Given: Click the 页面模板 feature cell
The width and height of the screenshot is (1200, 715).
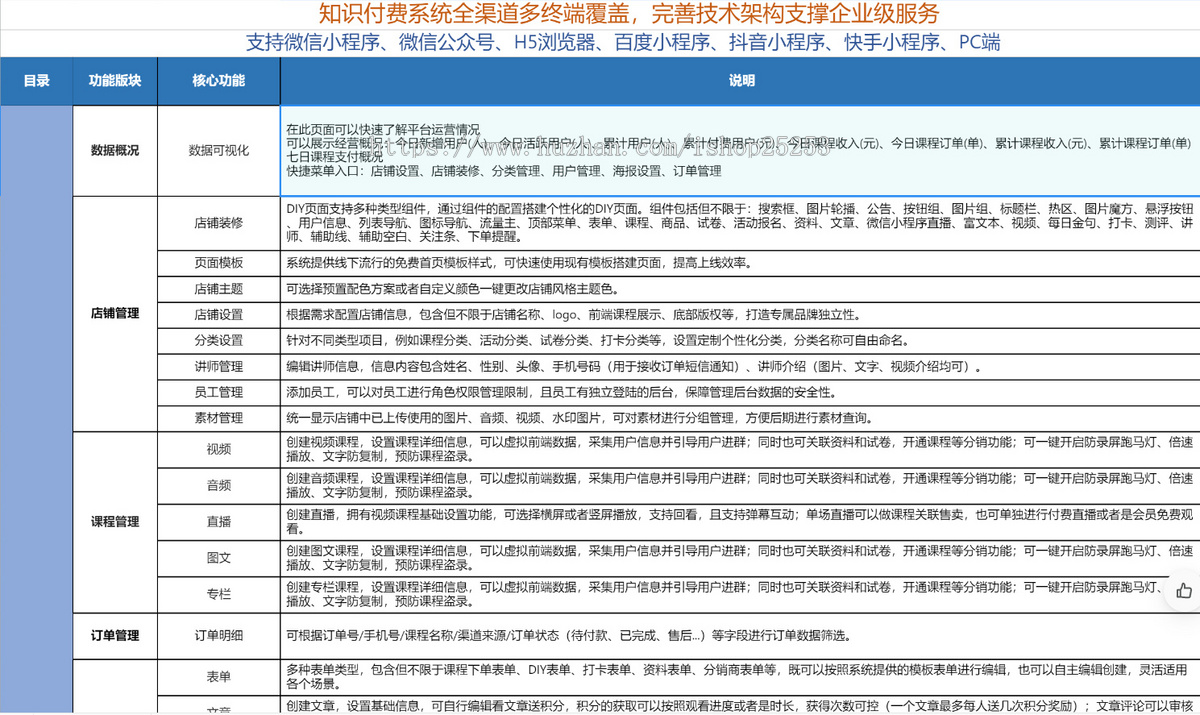Looking at the screenshot, I should click(218, 263).
